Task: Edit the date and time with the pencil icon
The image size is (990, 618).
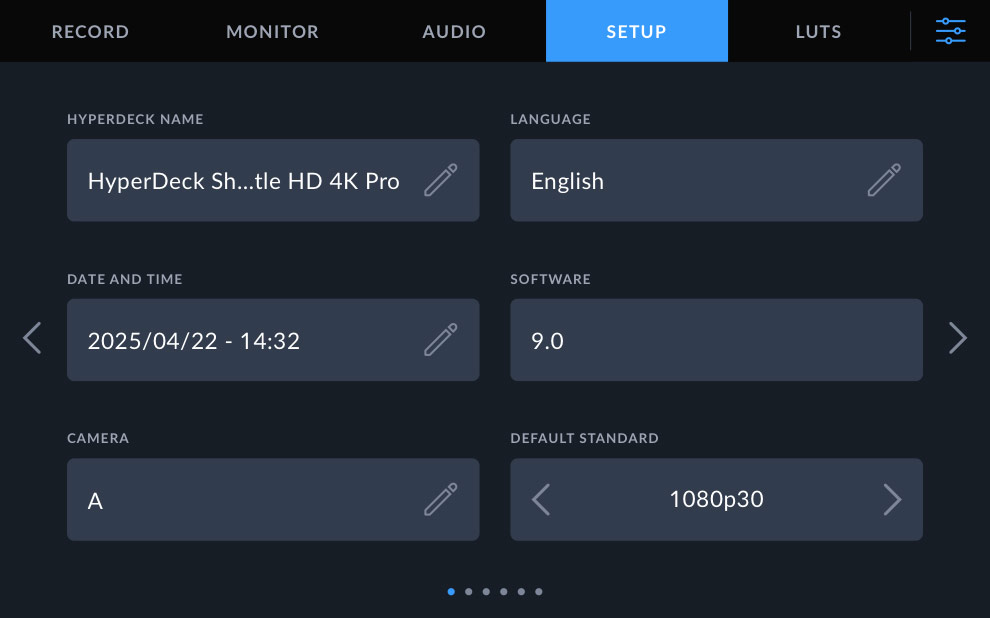Action: 441,340
